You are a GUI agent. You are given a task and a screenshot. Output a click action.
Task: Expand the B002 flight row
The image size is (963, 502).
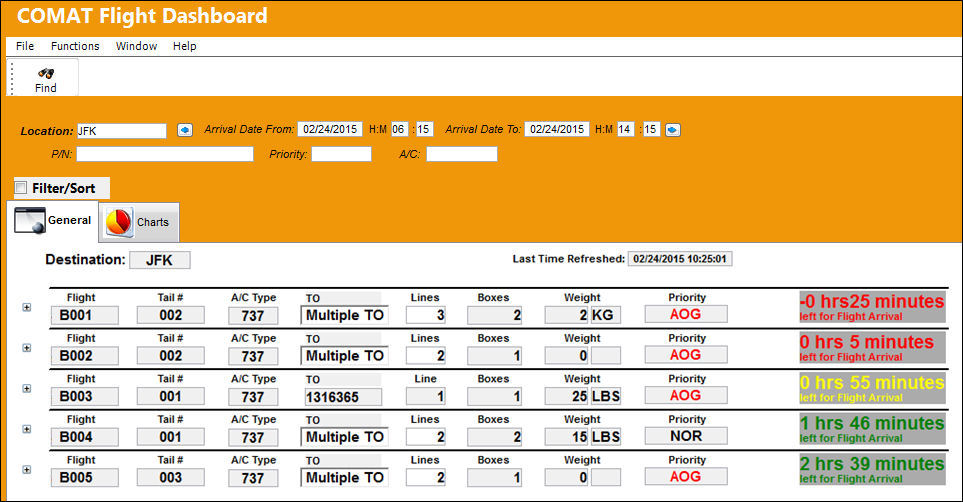(26, 348)
